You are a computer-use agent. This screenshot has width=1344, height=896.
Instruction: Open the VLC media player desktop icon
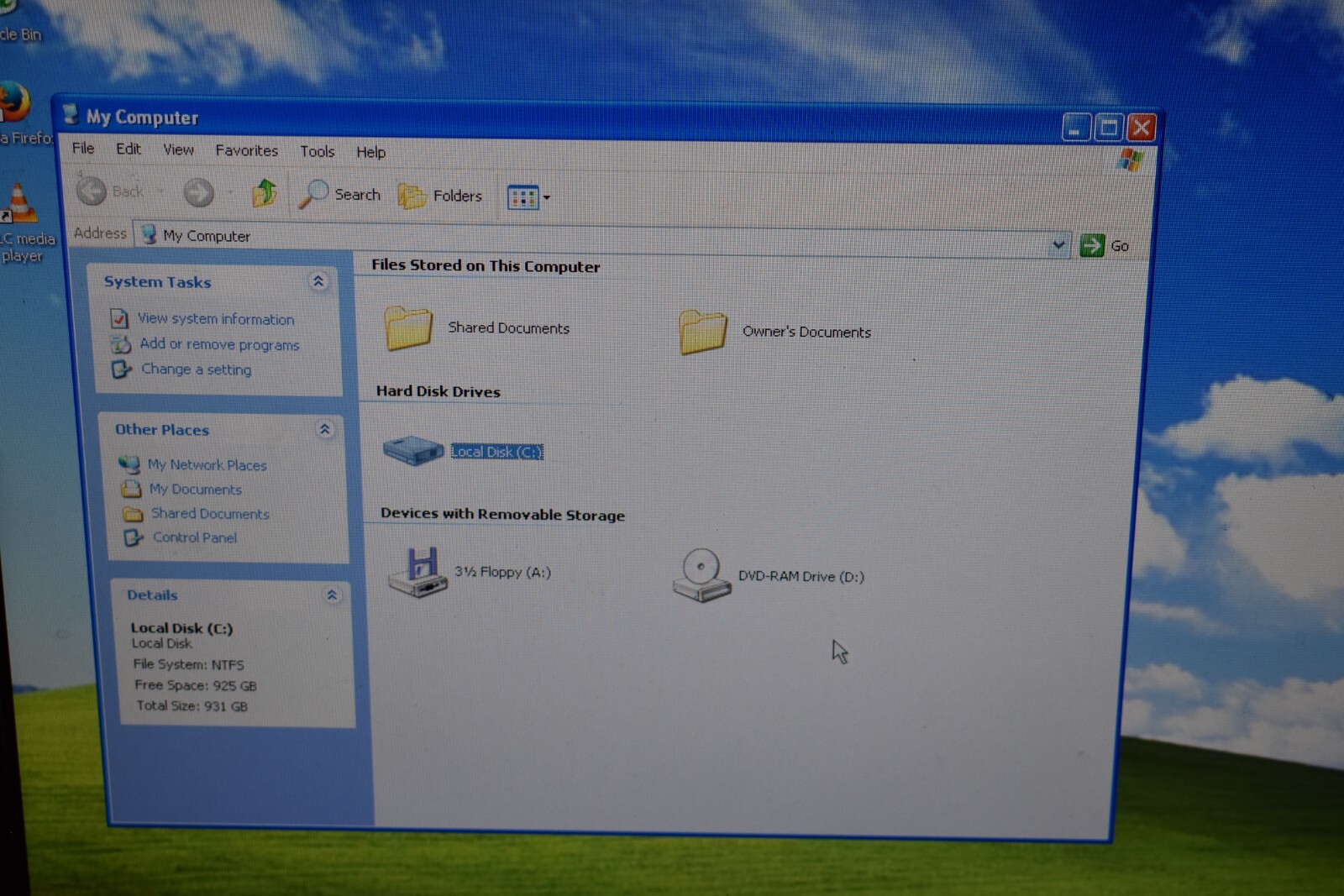click(20, 204)
